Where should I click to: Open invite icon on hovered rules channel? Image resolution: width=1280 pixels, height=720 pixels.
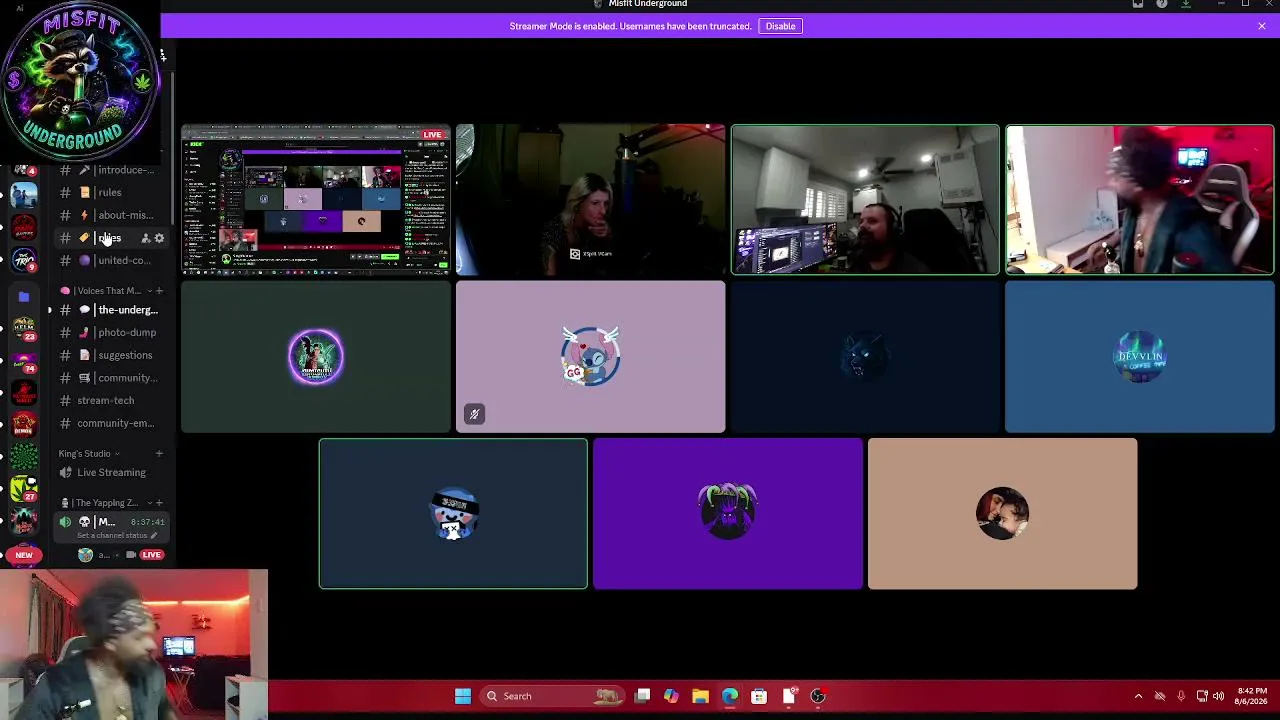pyautogui.click(x=145, y=238)
